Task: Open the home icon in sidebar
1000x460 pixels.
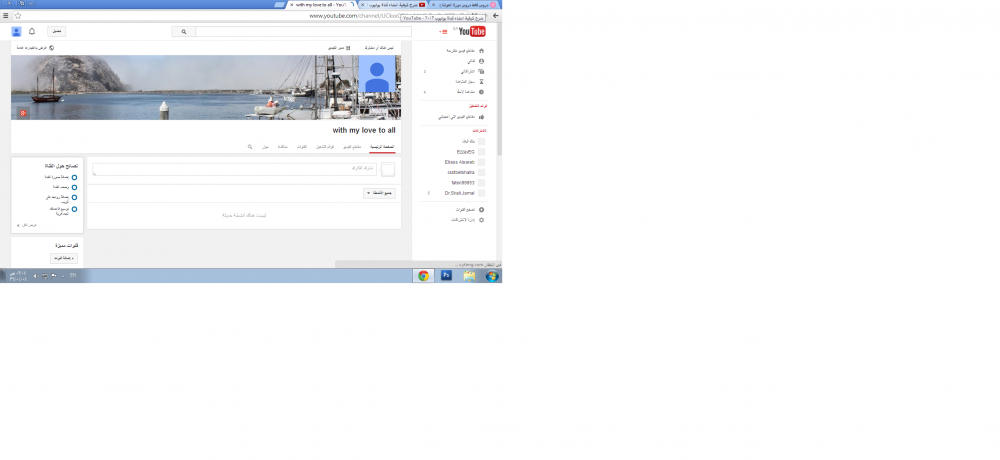Action: (481, 50)
